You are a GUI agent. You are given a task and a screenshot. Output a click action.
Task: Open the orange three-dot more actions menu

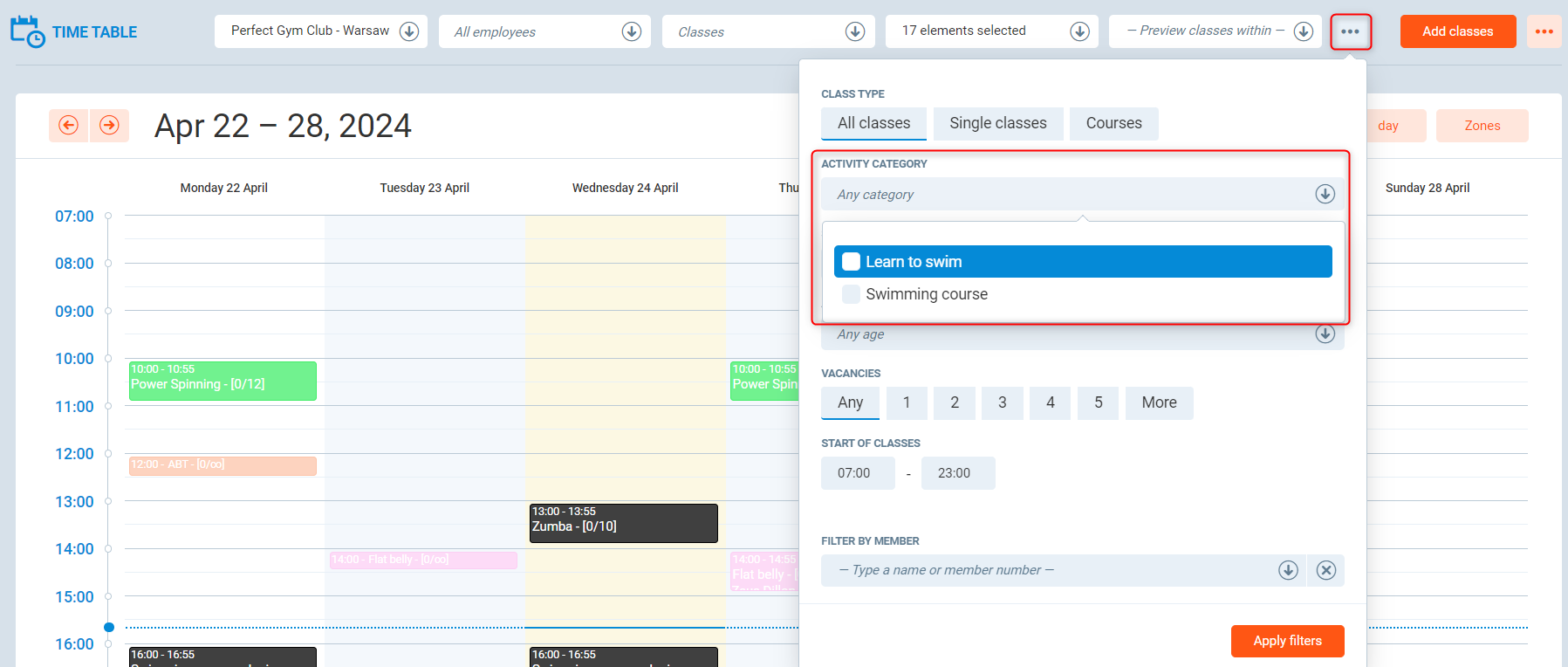click(1544, 31)
